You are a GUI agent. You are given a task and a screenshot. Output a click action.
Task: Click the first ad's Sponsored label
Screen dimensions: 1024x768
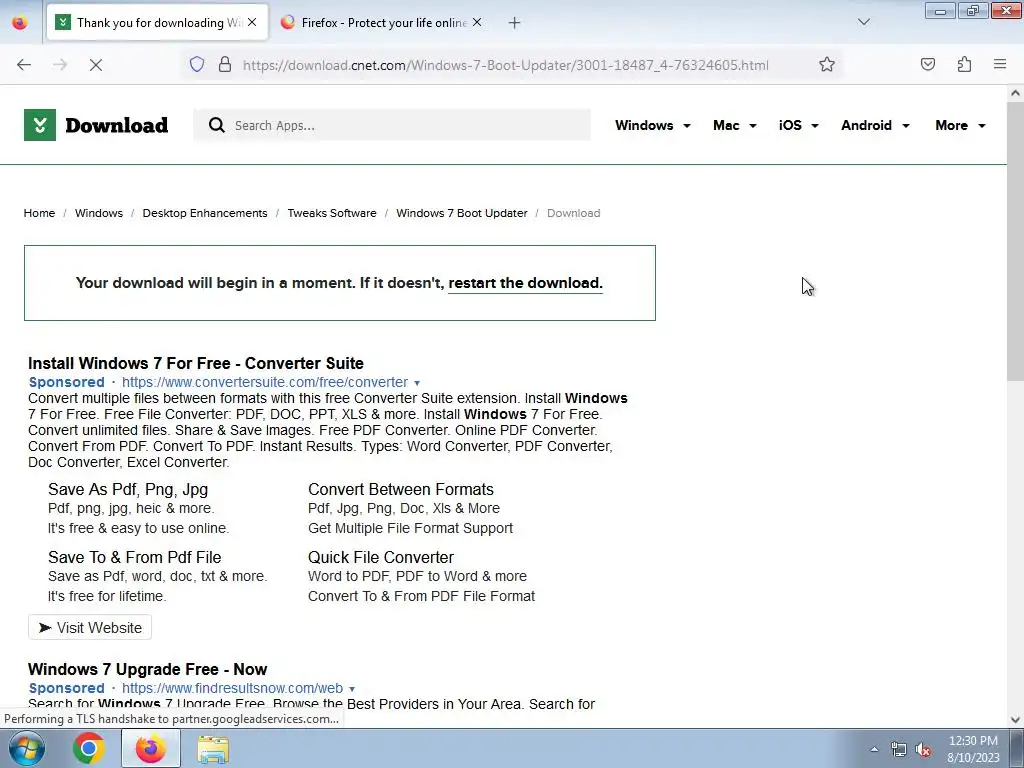pyautogui.click(x=67, y=382)
